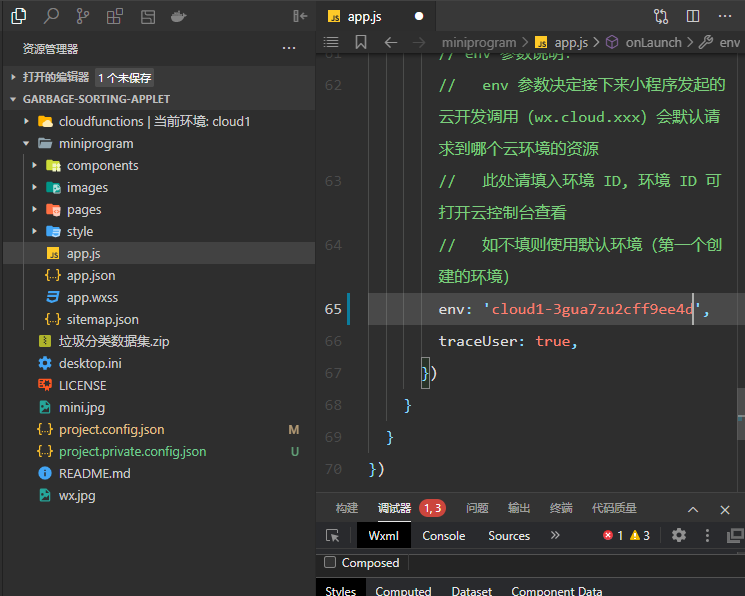This screenshot has width=745, height=596.
Task: Open the devtools vertical dots menu
Action: tap(707, 536)
